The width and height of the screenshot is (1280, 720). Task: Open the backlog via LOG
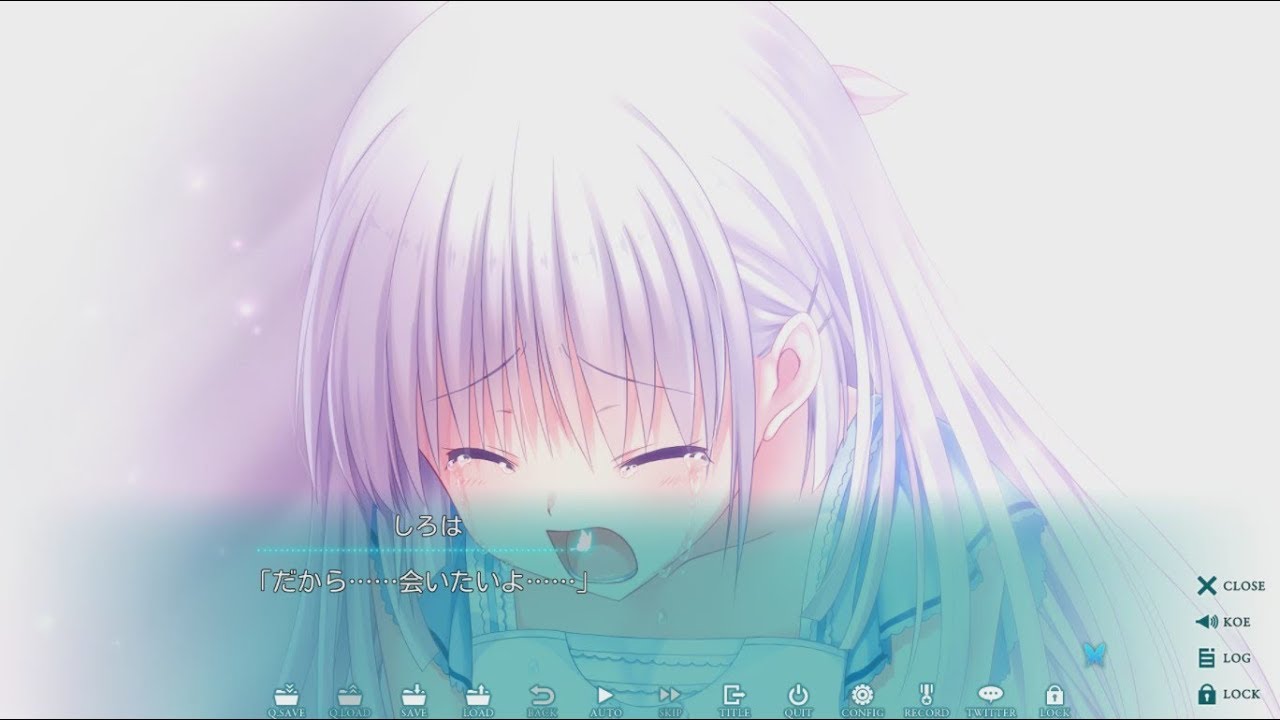pos(1223,658)
